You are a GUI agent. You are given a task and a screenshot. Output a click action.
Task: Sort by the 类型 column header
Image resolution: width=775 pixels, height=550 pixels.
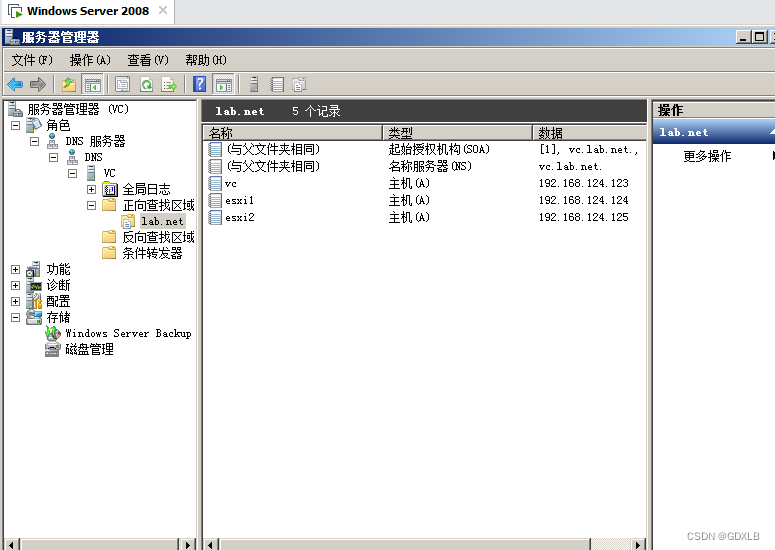tap(457, 133)
